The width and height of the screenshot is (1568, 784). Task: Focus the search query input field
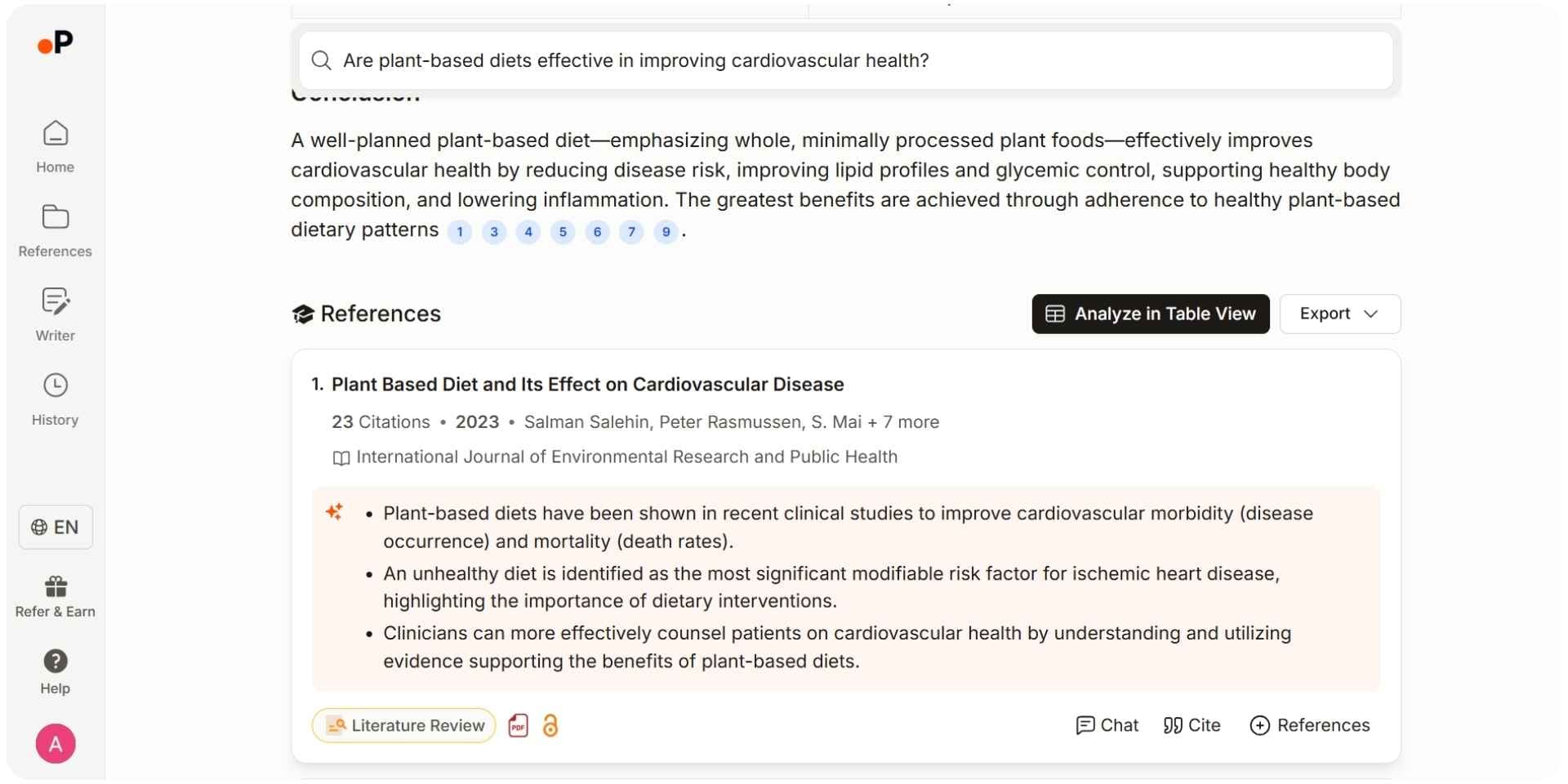pos(845,60)
